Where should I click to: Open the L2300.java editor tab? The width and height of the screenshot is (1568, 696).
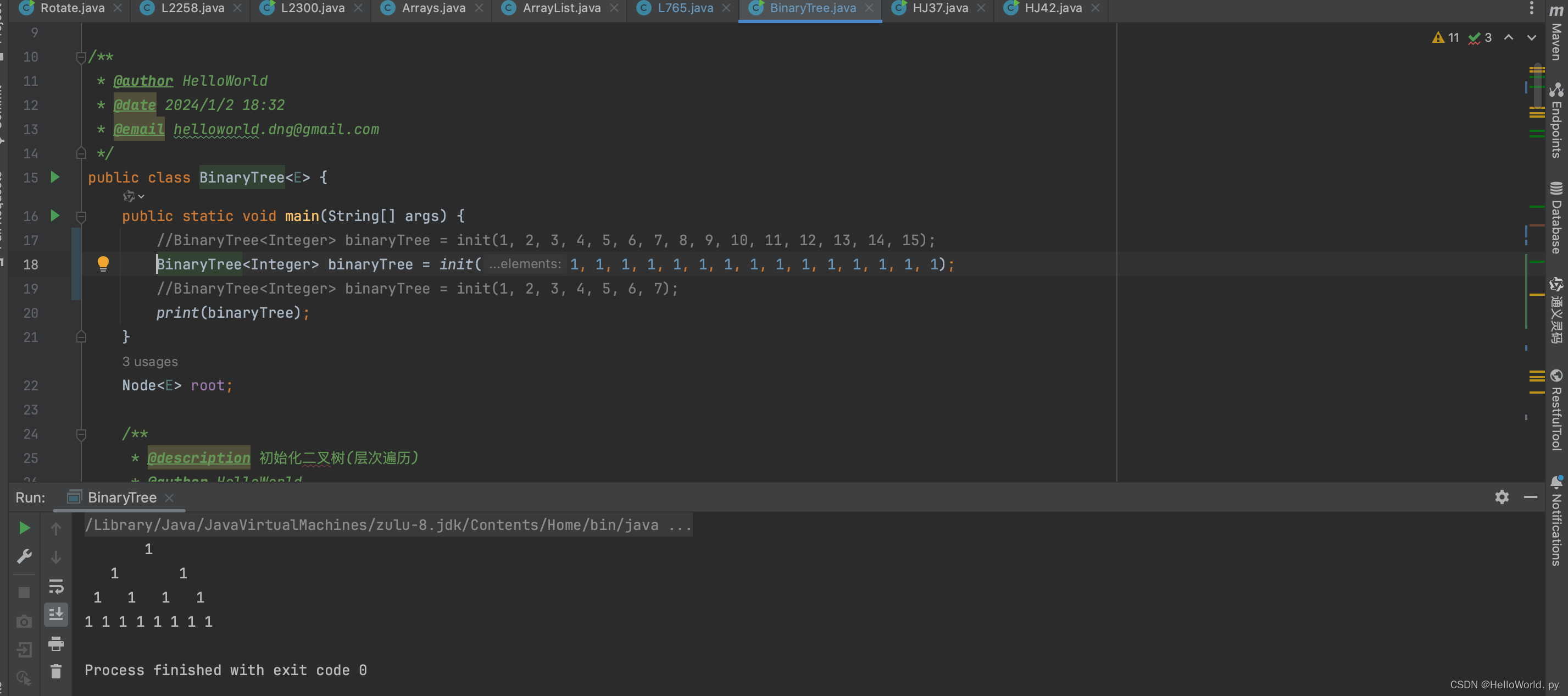(x=312, y=8)
